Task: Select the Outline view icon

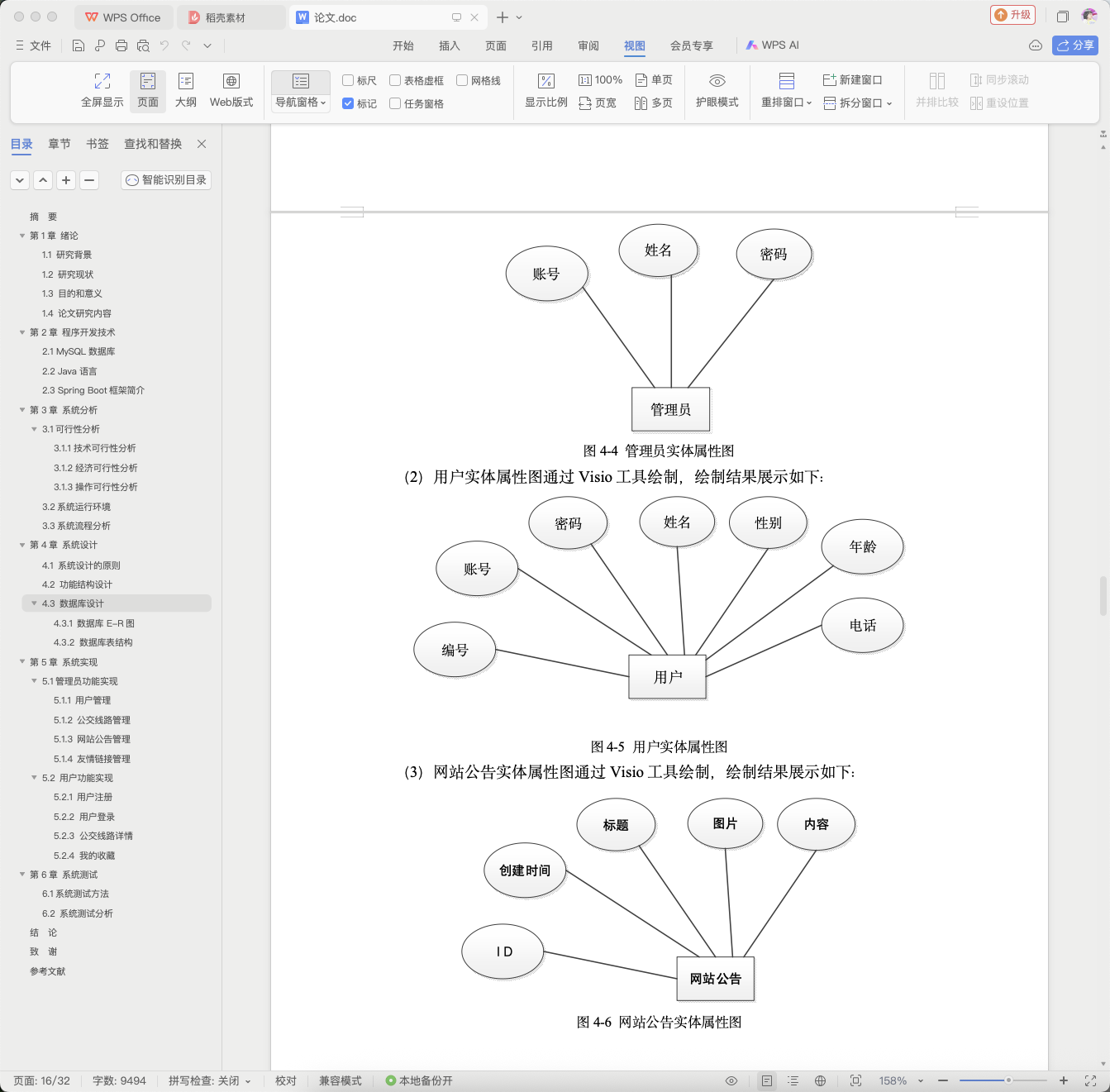Action: coord(186,91)
